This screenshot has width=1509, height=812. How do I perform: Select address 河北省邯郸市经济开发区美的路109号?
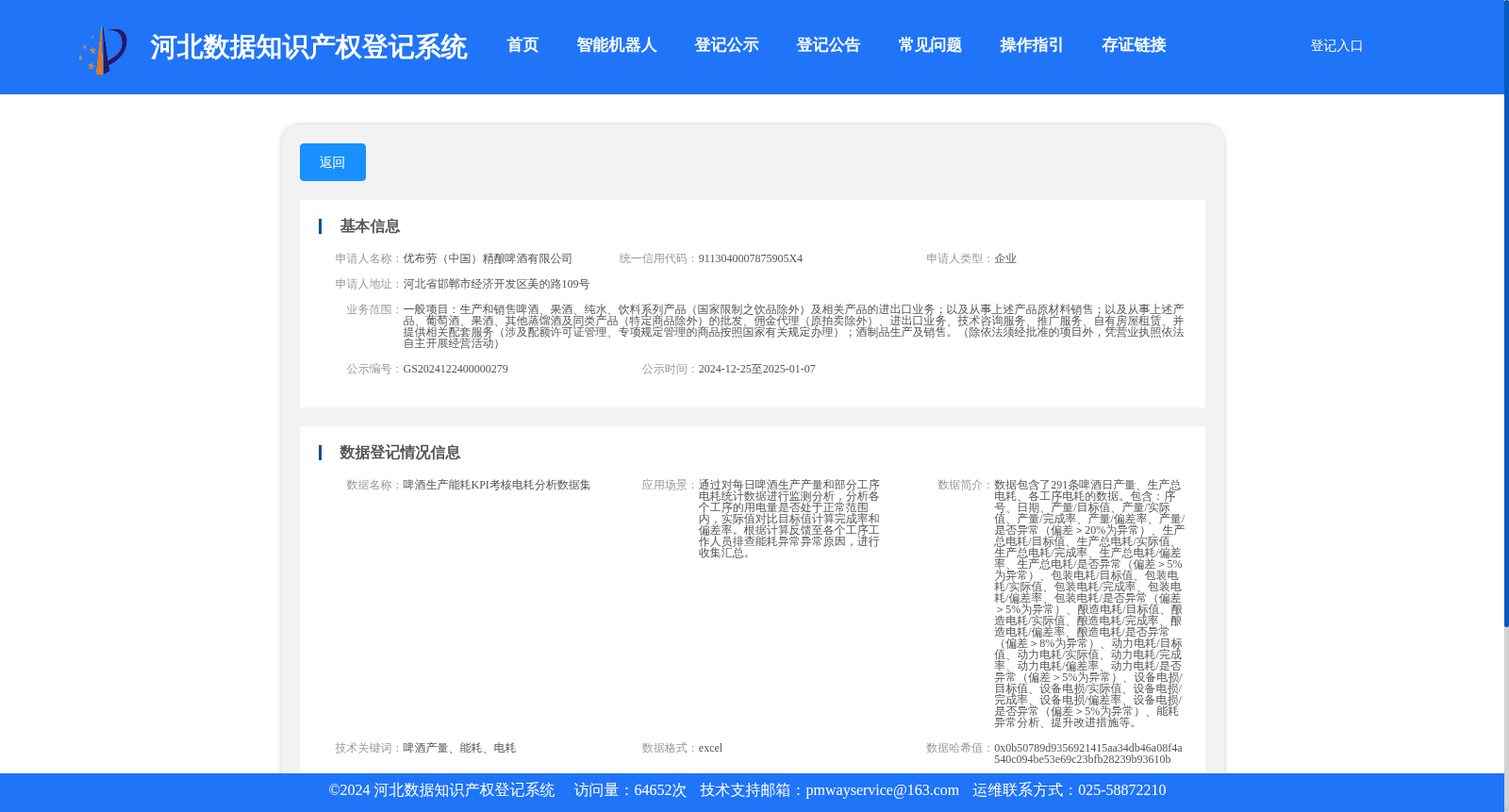pyautogui.click(x=496, y=284)
